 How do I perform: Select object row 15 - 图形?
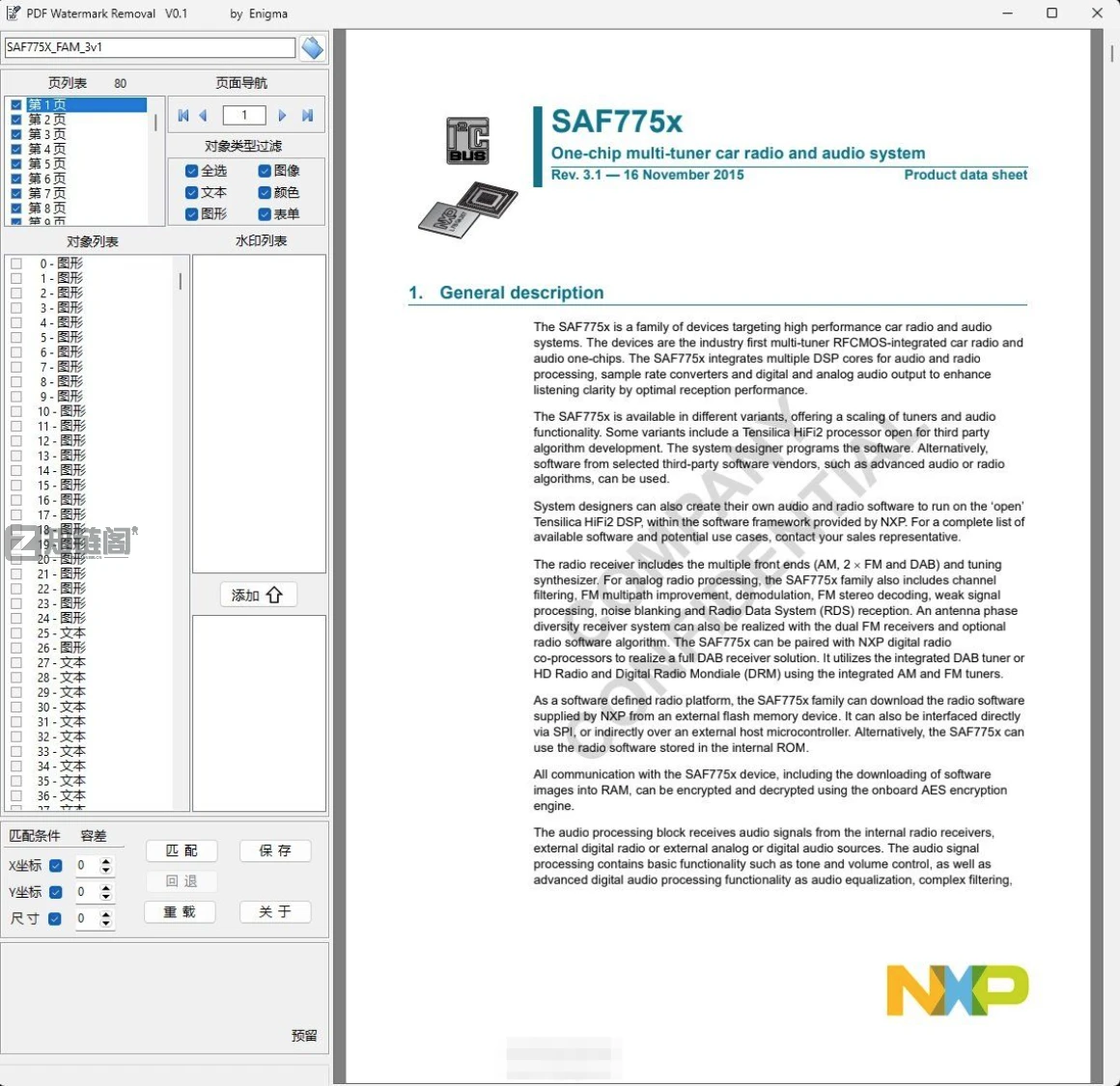62,485
